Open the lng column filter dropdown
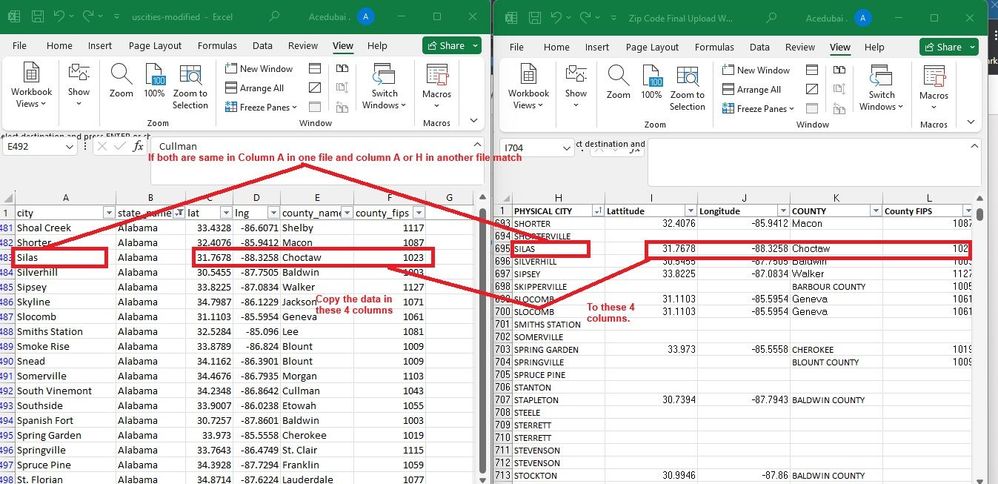Viewport: 998px width, 484px height. (x=273, y=213)
